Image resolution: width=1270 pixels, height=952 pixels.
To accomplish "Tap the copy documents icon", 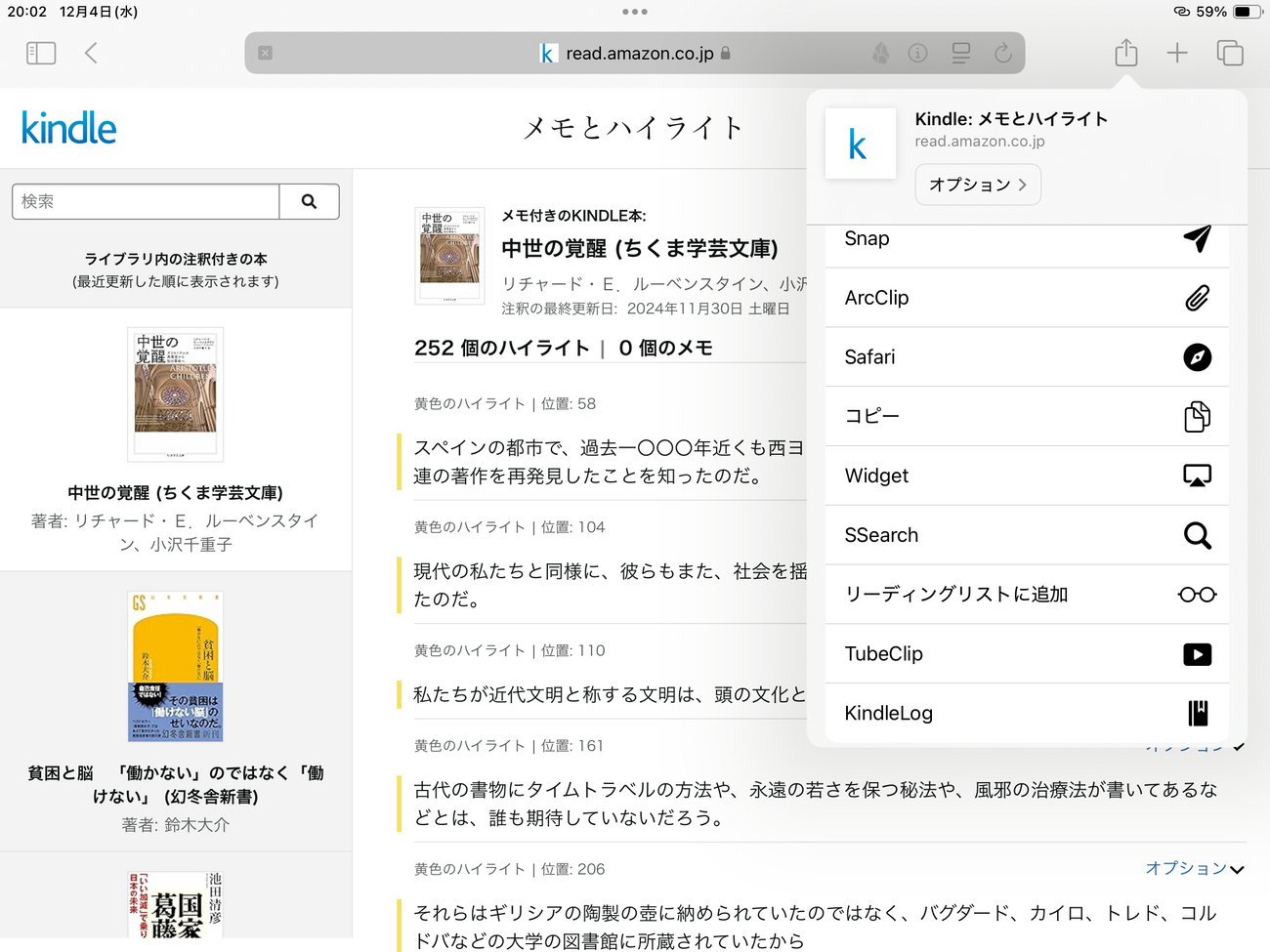I will (x=1197, y=417).
